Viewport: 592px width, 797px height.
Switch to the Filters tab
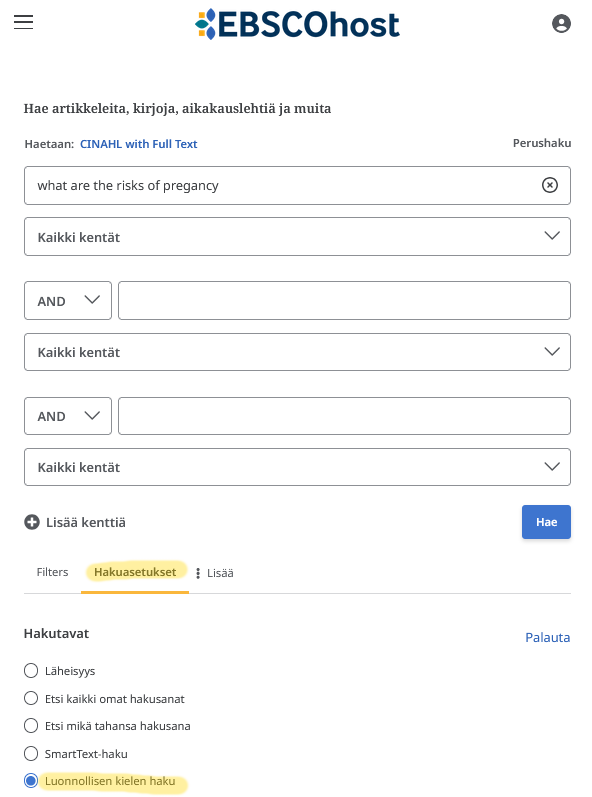click(x=52, y=572)
